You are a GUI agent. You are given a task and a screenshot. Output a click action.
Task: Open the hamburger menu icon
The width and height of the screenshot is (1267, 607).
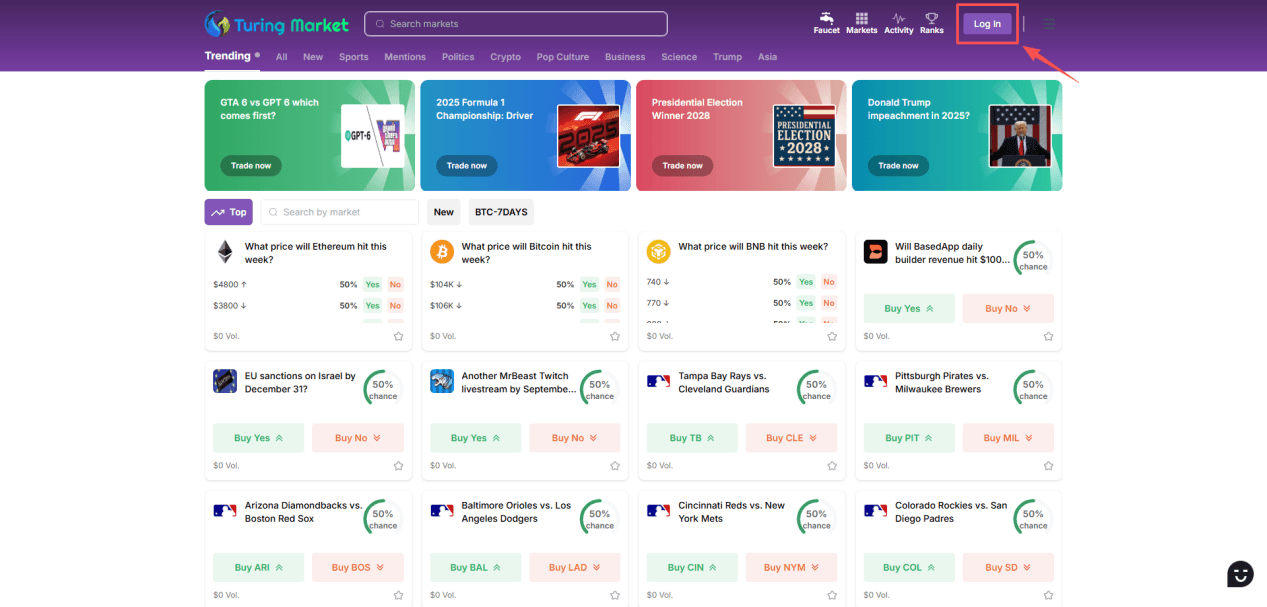[1049, 24]
